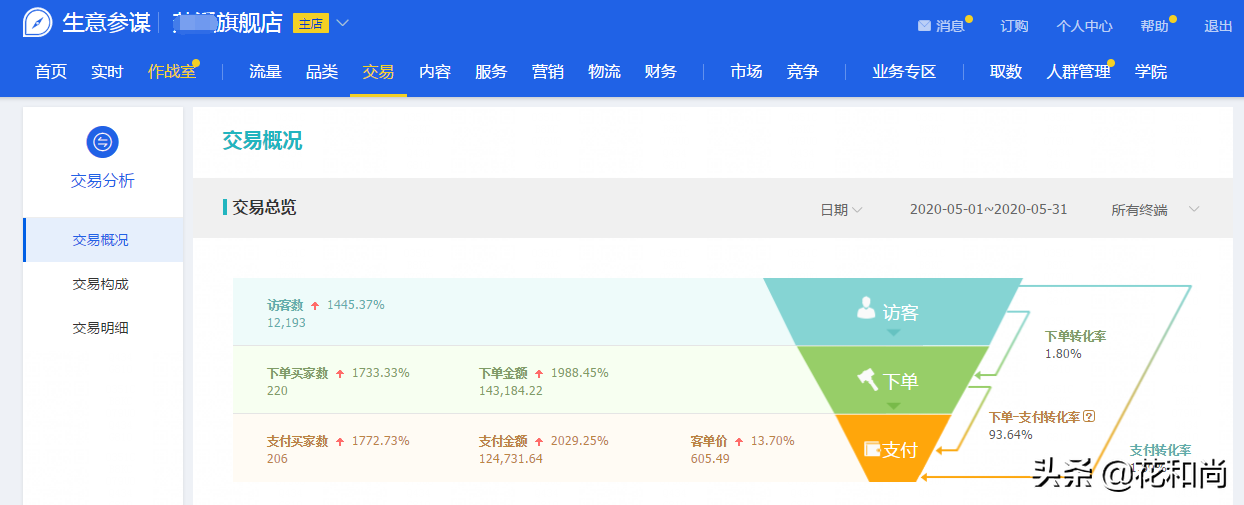Click help icon beside 下单-支付转化率

[1089, 417]
